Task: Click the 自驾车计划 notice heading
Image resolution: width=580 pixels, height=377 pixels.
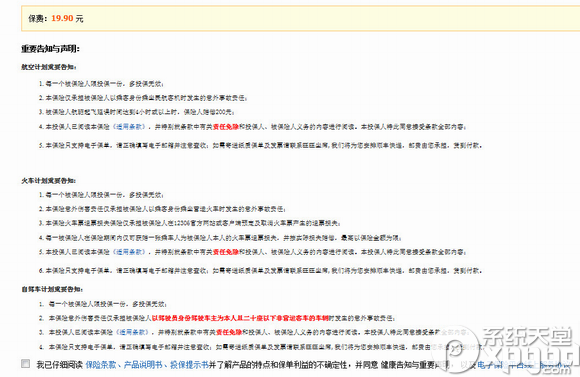Action: 52,289
